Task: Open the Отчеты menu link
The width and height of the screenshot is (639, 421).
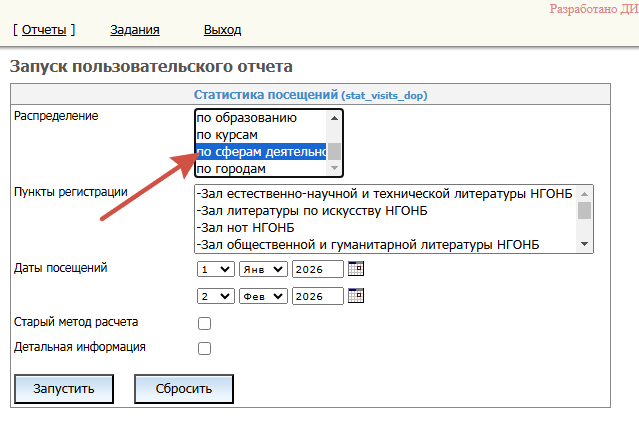Action: [44, 30]
